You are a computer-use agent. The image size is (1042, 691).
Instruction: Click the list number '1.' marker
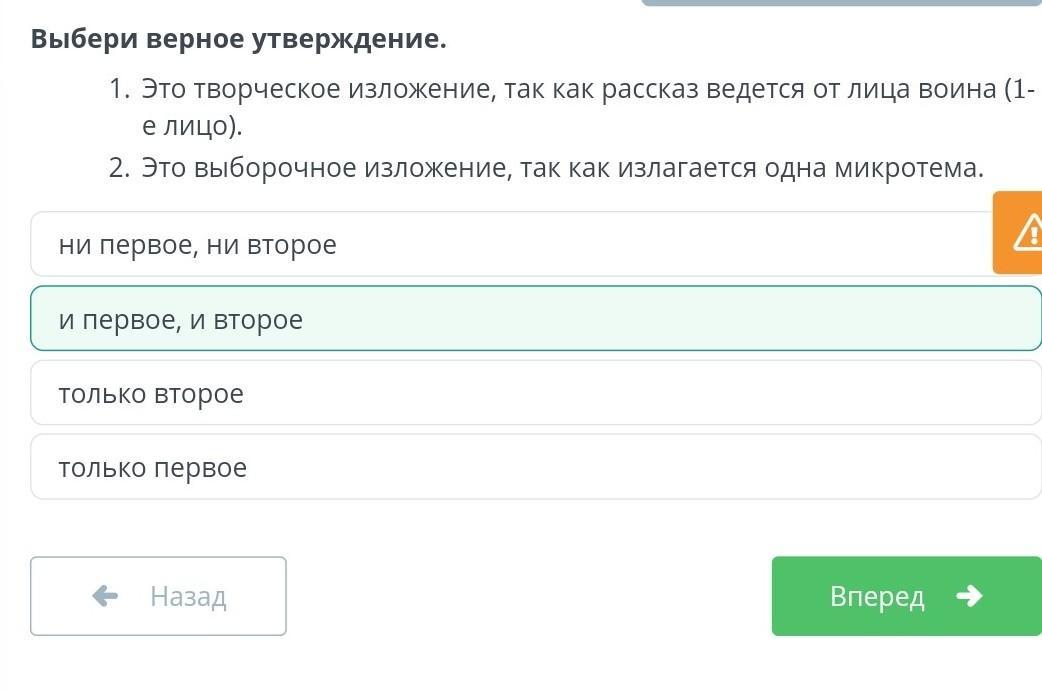pyautogui.click(x=119, y=89)
